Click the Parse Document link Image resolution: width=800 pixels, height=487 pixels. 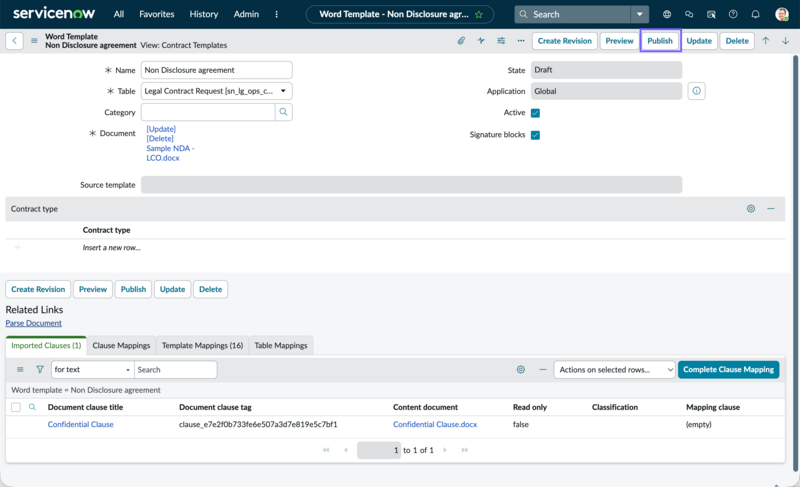tap(34, 323)
